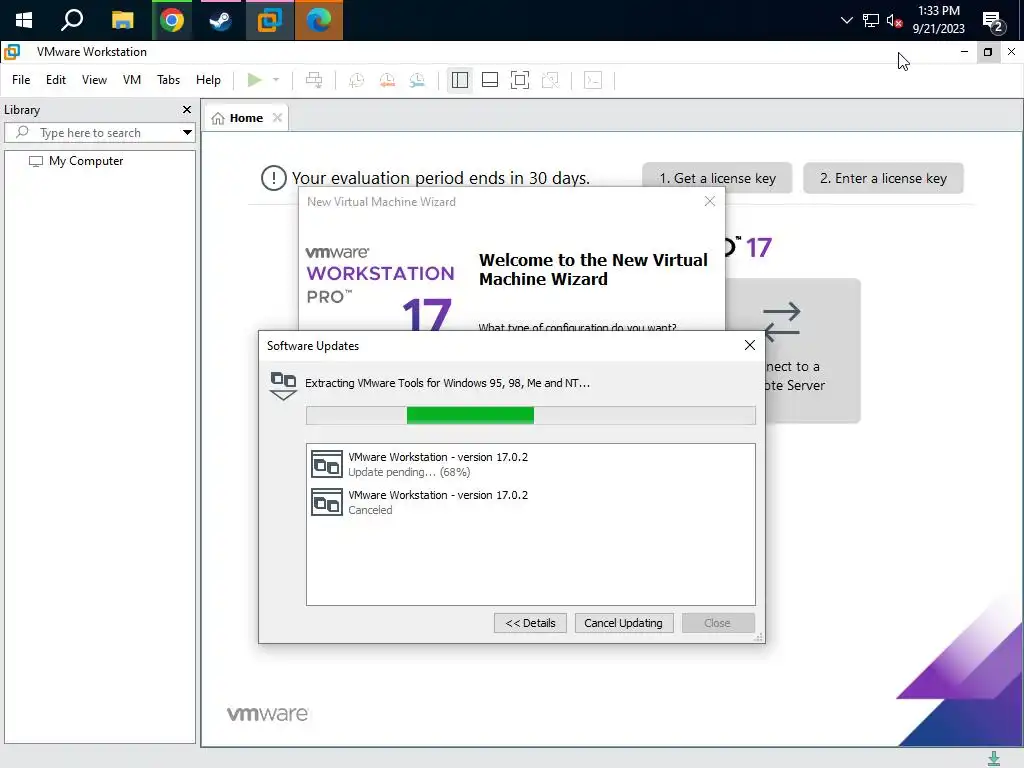Open Microsoft Edge from the taskbar
This screenshot has height=768, width=1024.
[x=319, y=20]
